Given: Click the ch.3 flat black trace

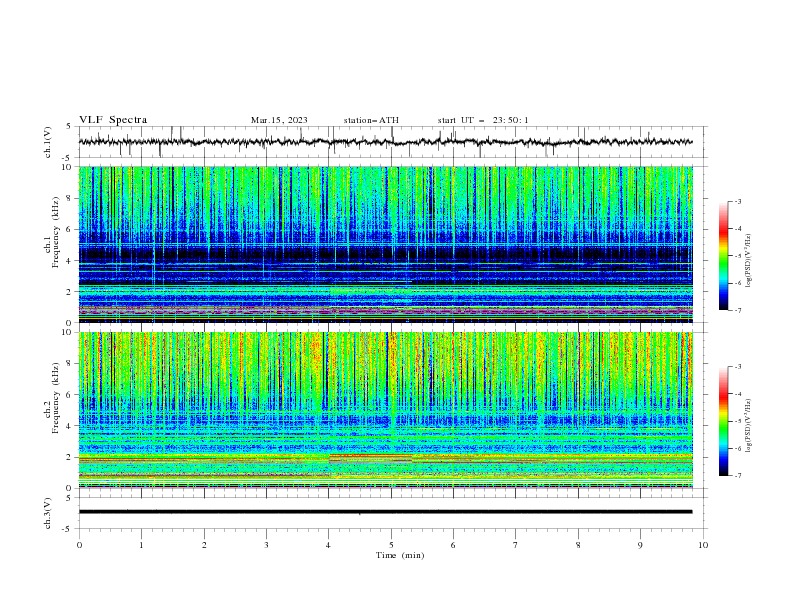Looking at the screenshot, I should pos(385,512).
